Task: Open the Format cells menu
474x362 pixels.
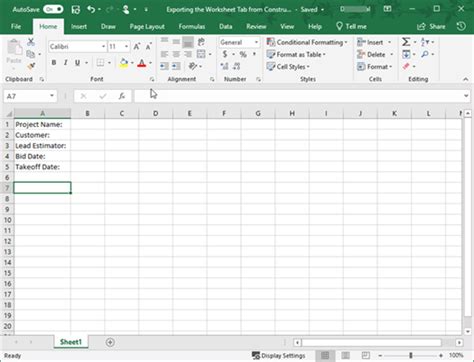Action: [x=374, y=67]
